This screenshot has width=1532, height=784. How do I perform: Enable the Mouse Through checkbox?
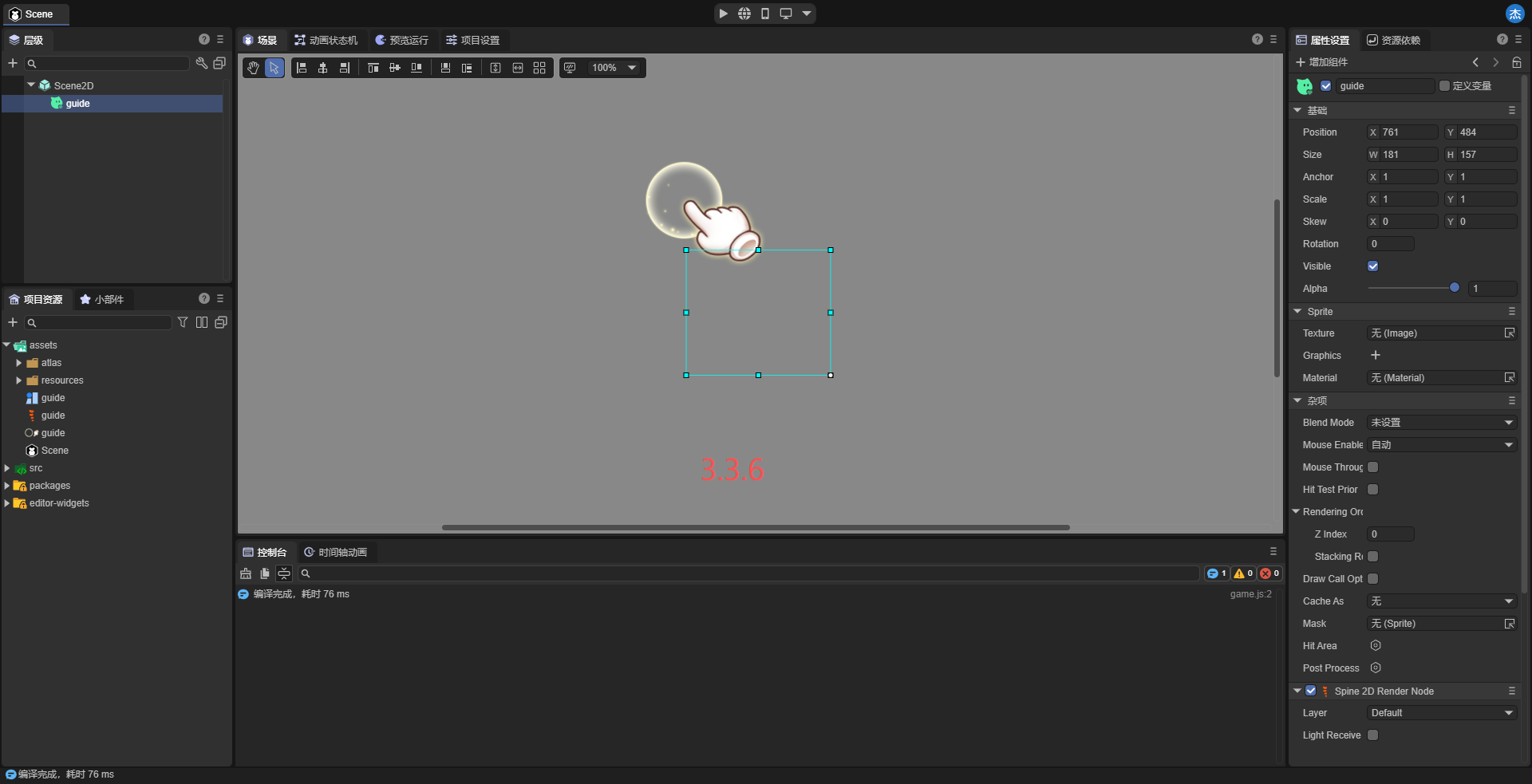click(x=1372, y=467)
